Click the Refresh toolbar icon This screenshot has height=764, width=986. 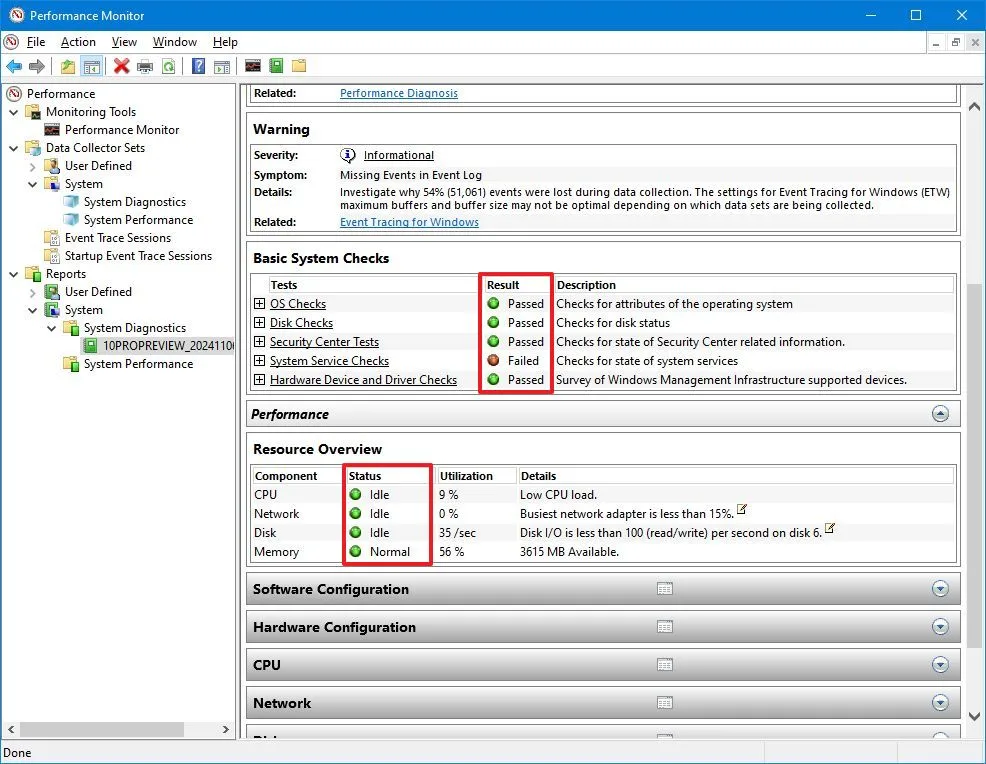(x=169, y=67)
